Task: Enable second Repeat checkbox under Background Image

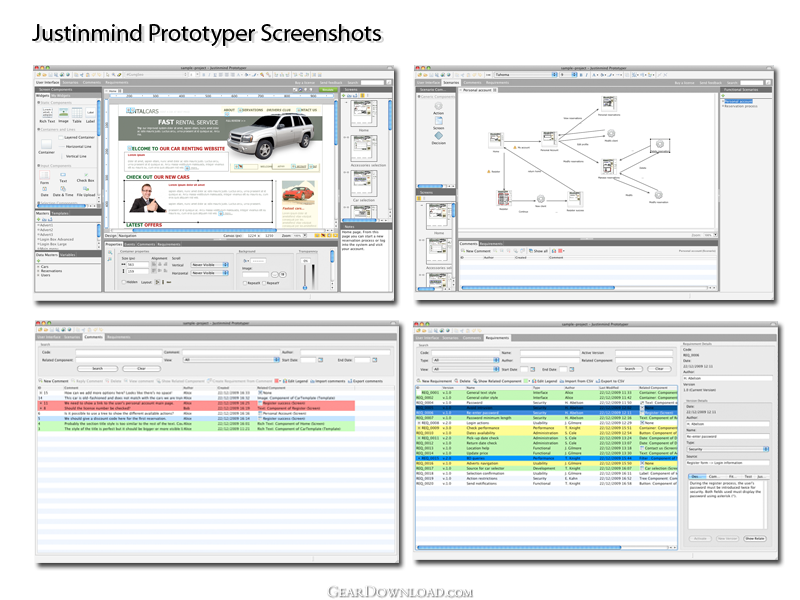Action: (264, 283)
